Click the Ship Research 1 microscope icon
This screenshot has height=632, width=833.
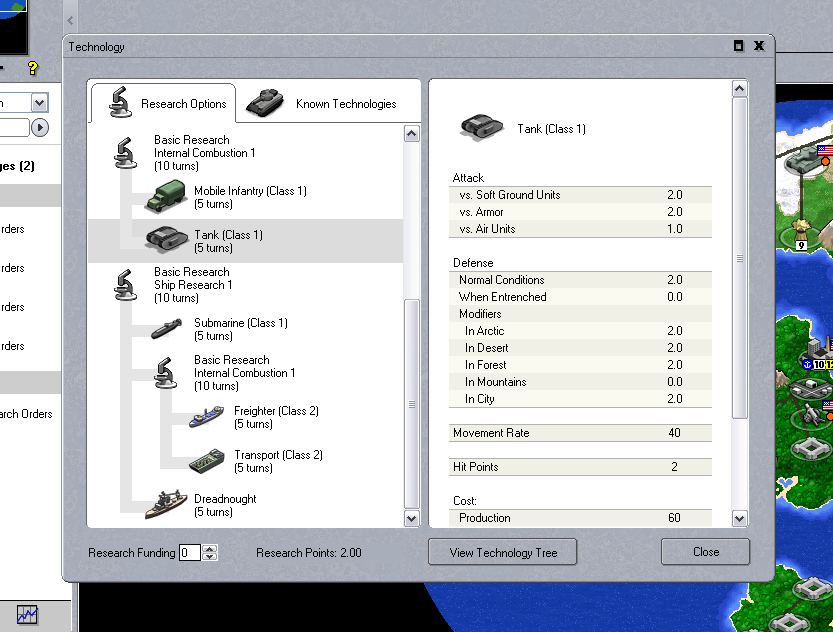coord(125,285)
